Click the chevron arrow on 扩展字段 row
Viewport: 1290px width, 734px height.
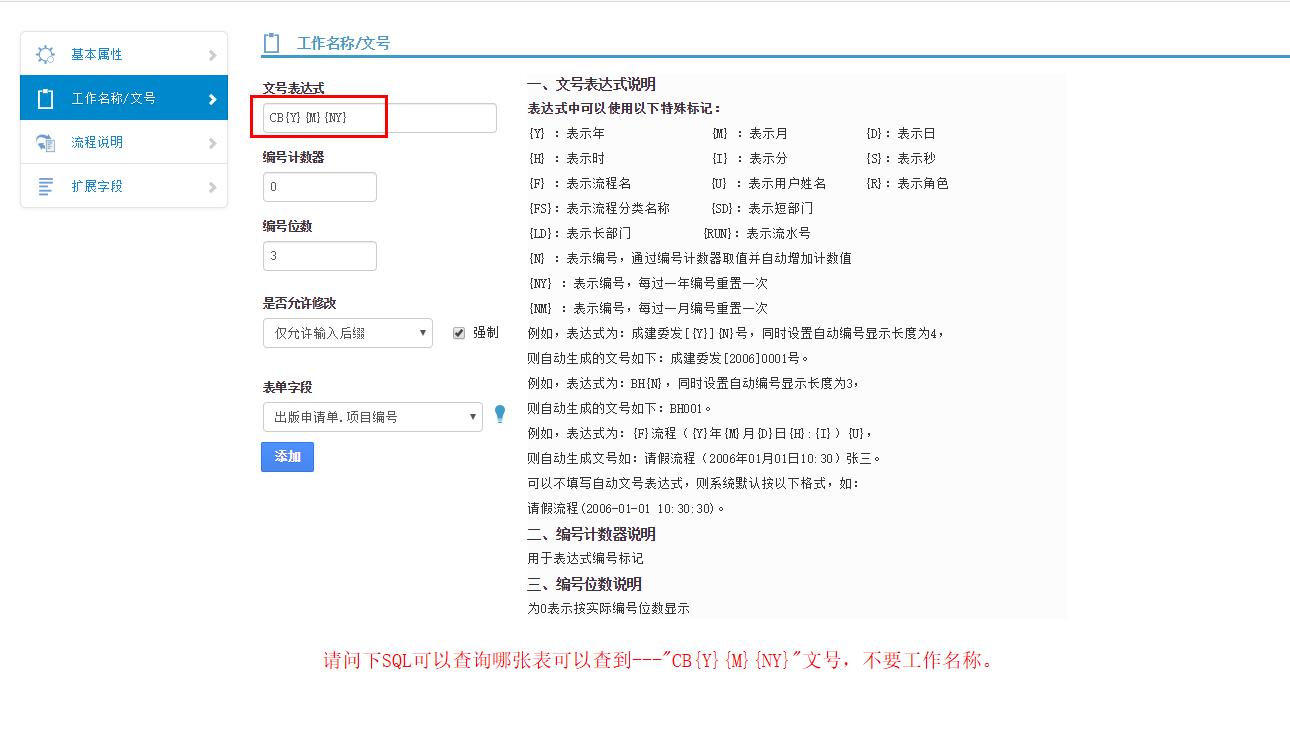coord(212,187)
